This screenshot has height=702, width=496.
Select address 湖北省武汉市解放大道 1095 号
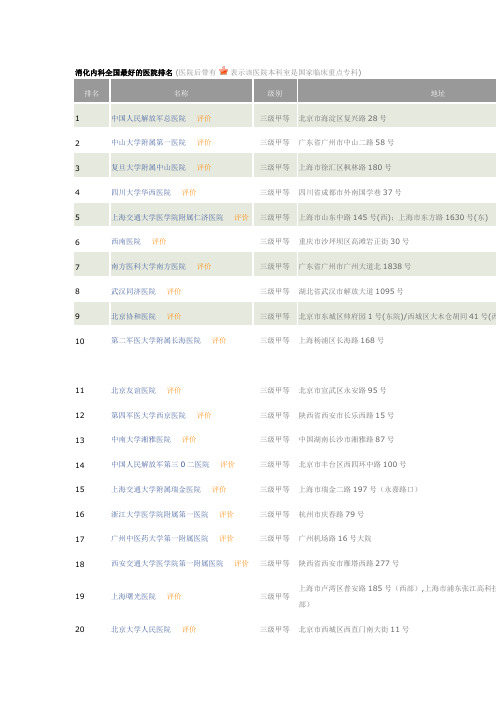(x=351, y=291)
